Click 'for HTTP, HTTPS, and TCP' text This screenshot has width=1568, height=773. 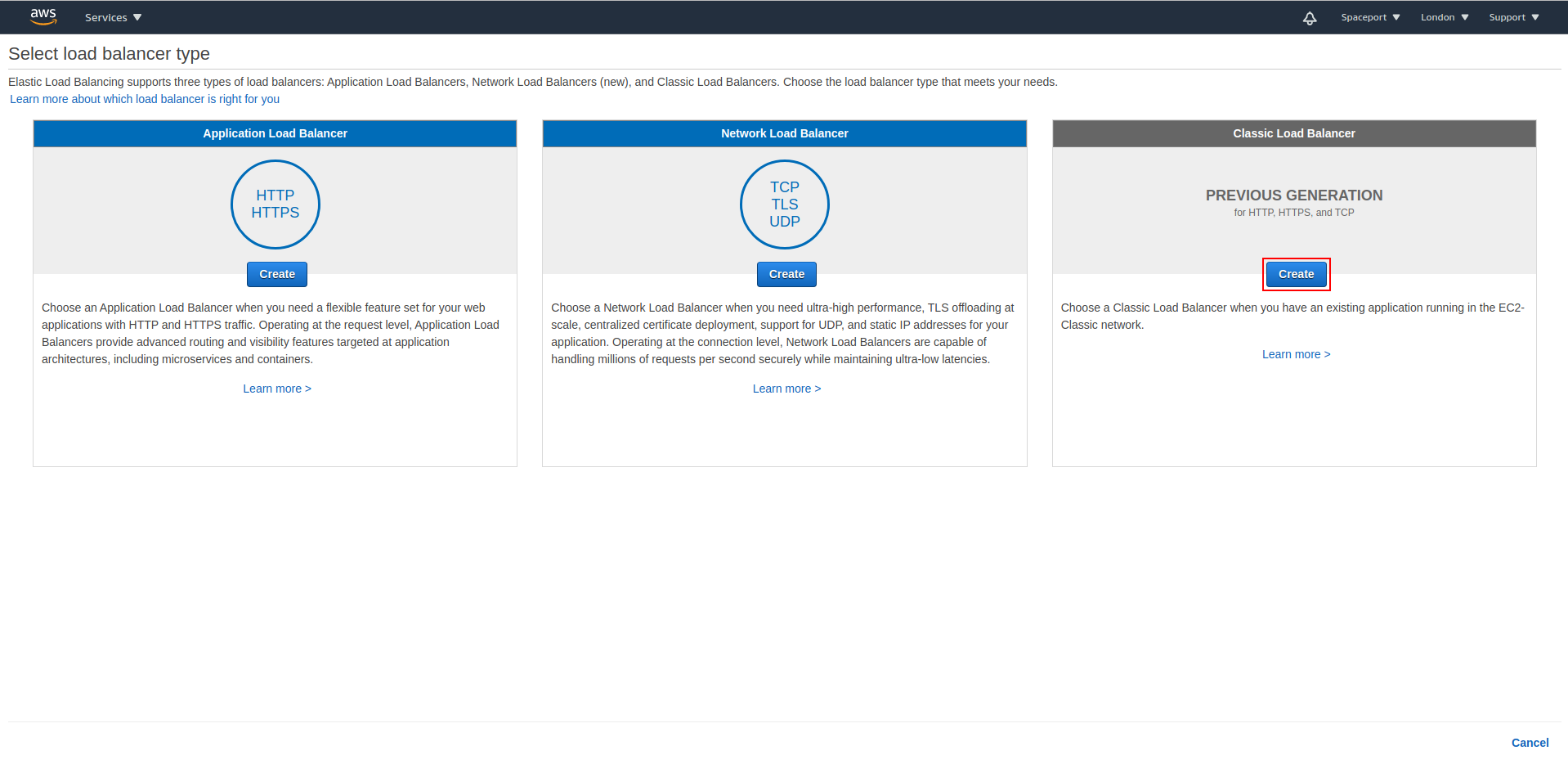pos(1294,213)
